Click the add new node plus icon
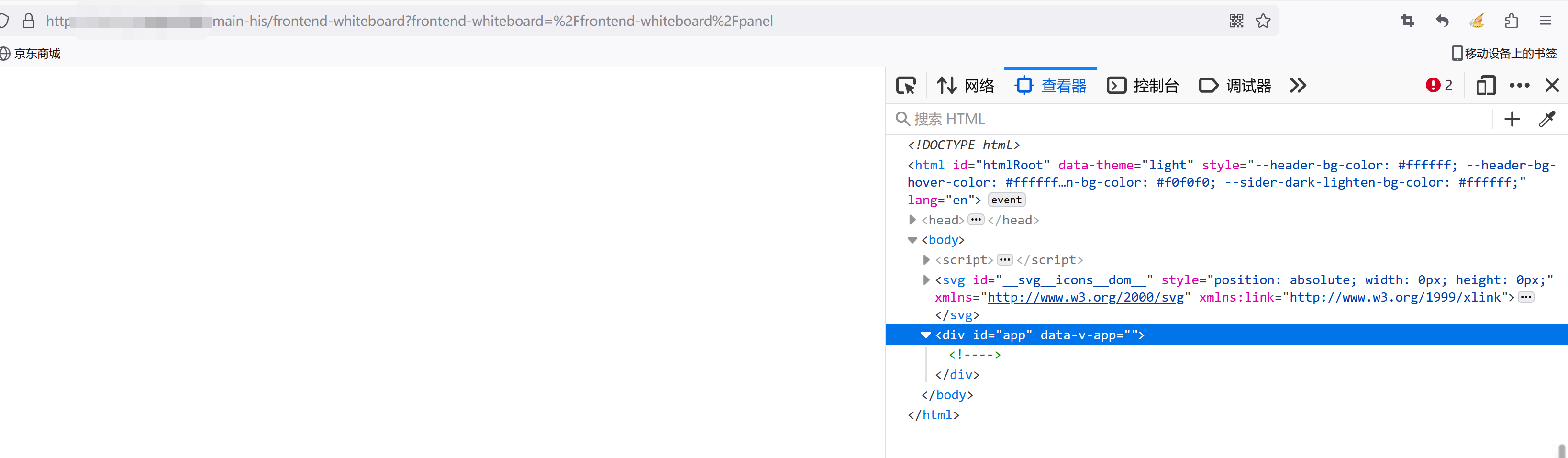The width and height of the screenshot is (1568, 458). coord(1512,119)
